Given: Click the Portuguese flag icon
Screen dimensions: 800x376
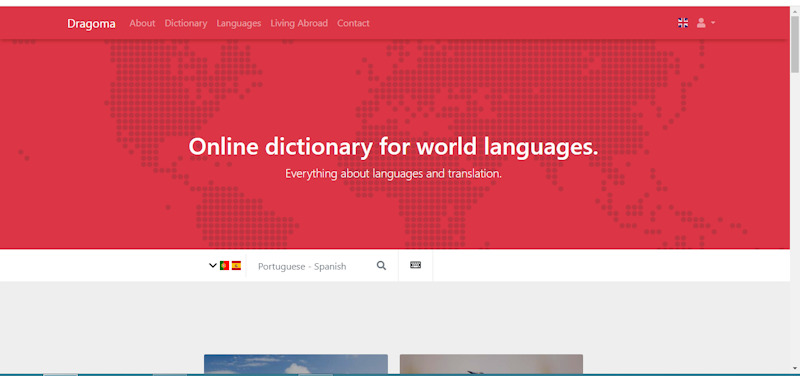Looking at the screenshot, I should click(x=224, y=265).
